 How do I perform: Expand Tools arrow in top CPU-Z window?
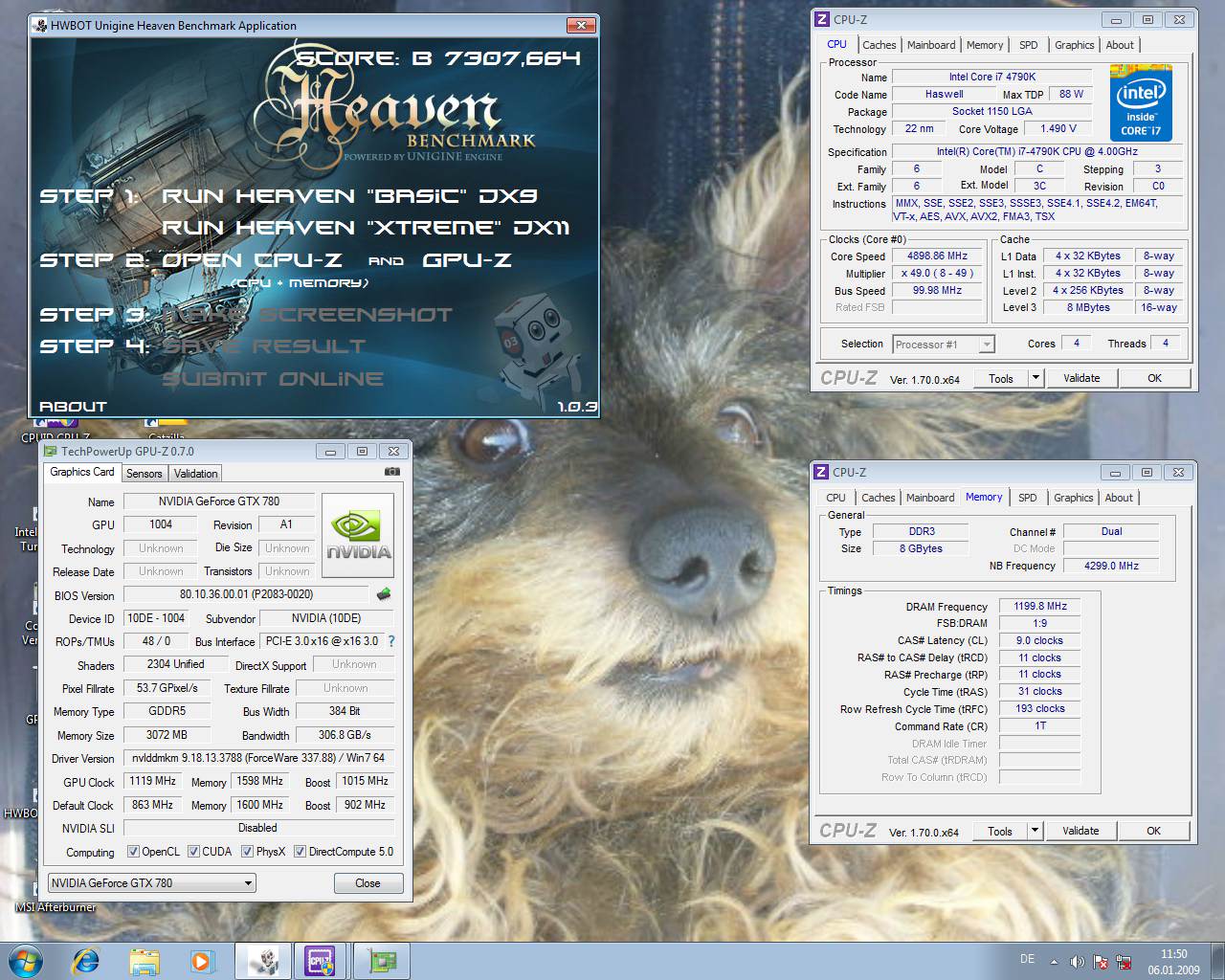(x=1035, y=378)
